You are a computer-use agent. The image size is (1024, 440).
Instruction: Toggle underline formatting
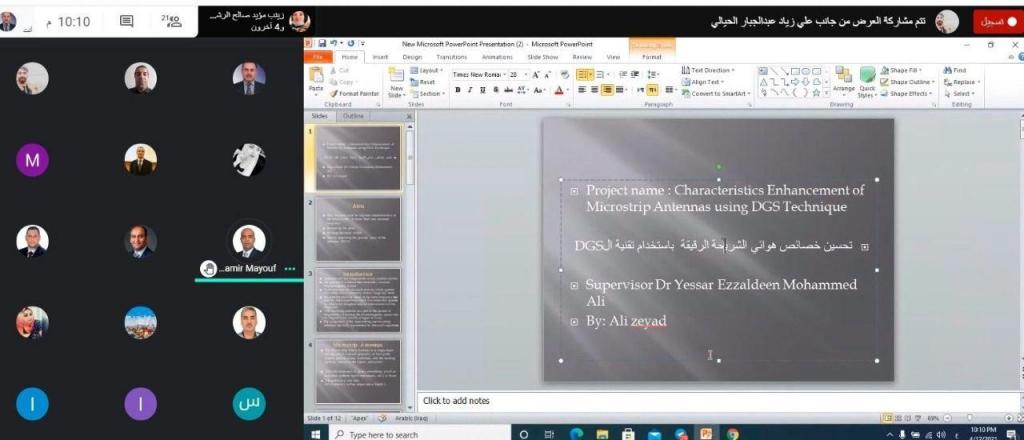[482, 90]
